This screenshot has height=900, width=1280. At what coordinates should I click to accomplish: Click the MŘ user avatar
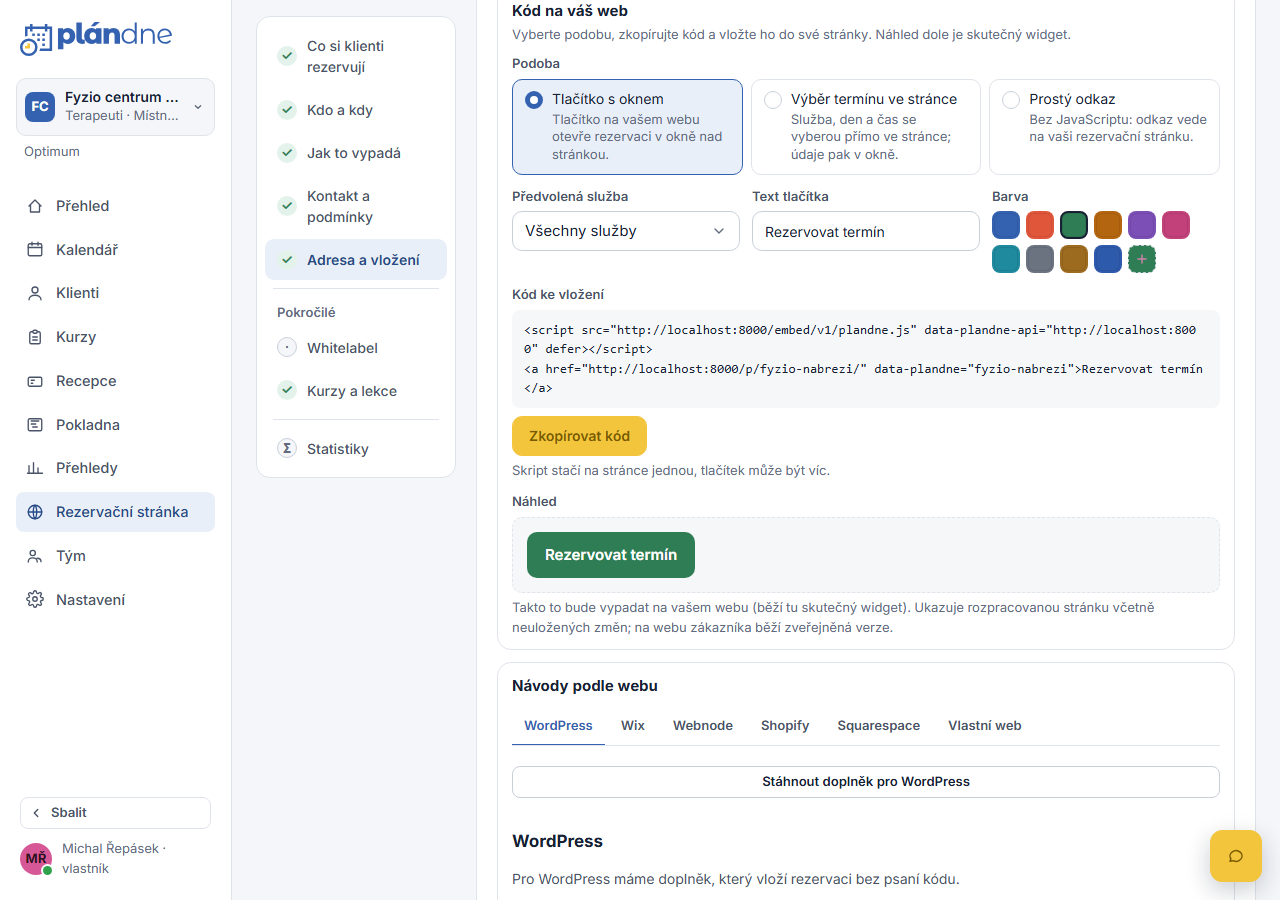(x=36, y=859)
